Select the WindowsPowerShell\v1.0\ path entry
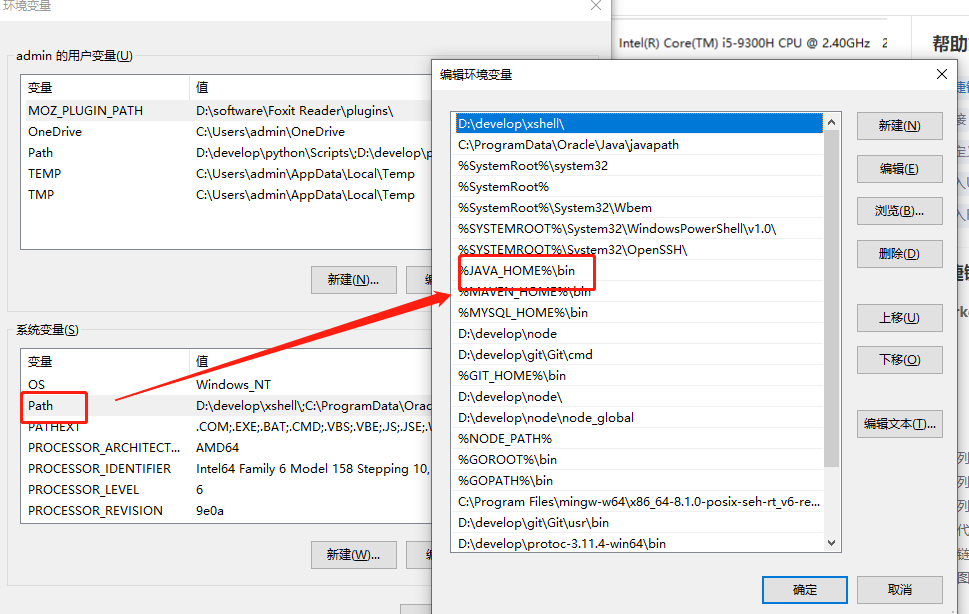This screenshot has height=614, width=969. coord(639,229)
